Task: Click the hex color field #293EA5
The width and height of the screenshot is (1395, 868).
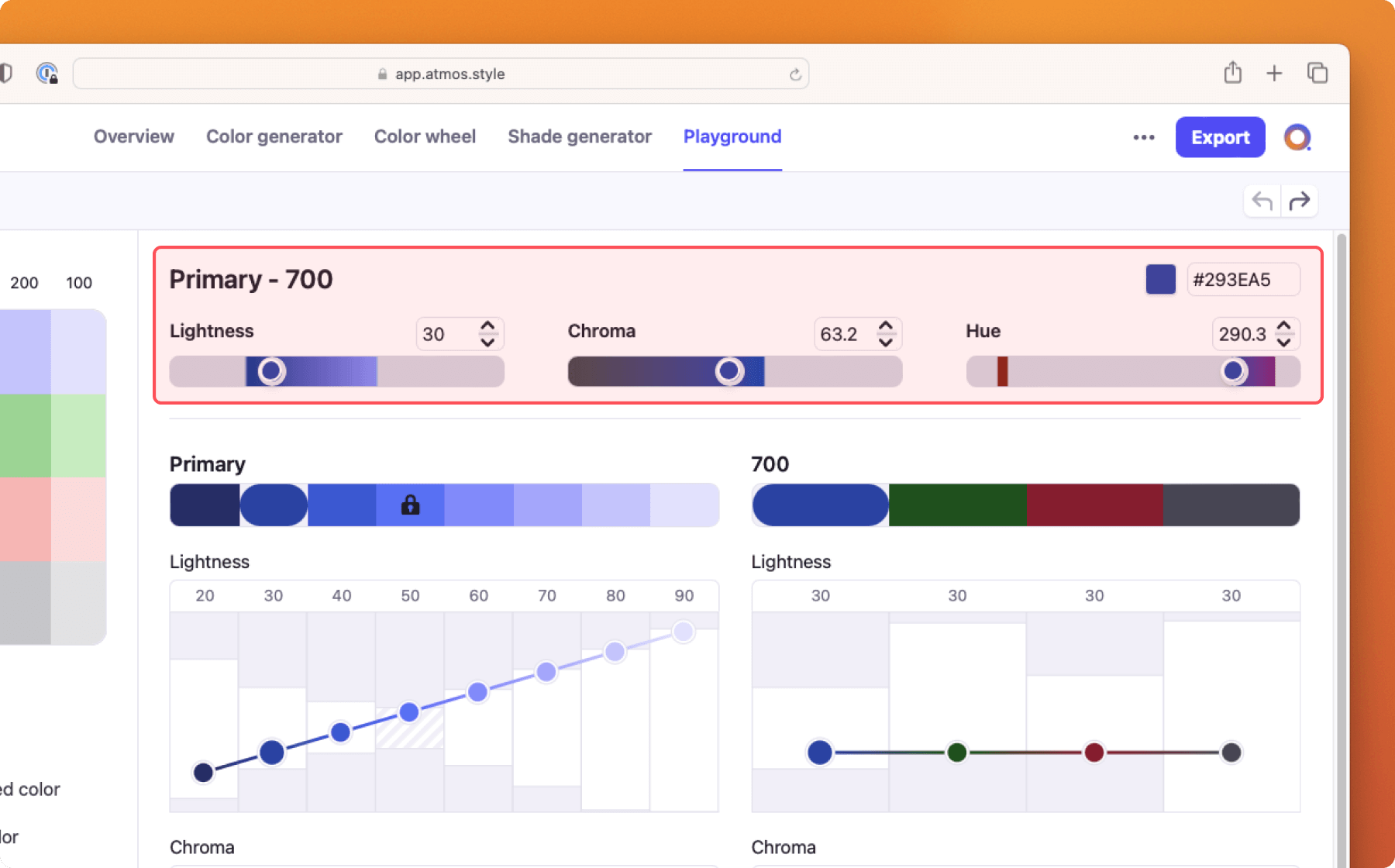Action: click(x=1242, y=280)
